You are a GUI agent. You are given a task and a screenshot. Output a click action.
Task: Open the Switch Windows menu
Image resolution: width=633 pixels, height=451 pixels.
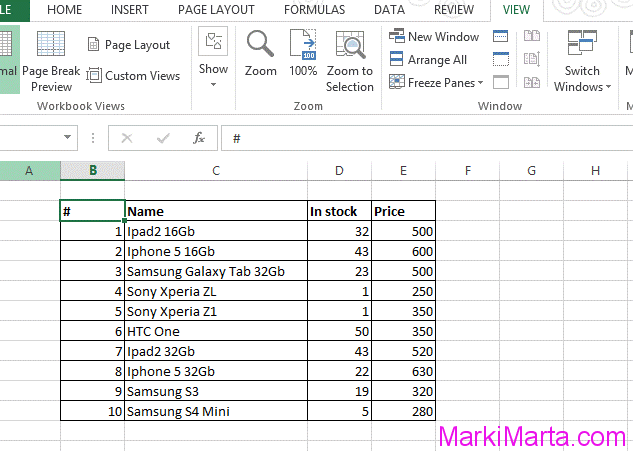coord(582,61)
